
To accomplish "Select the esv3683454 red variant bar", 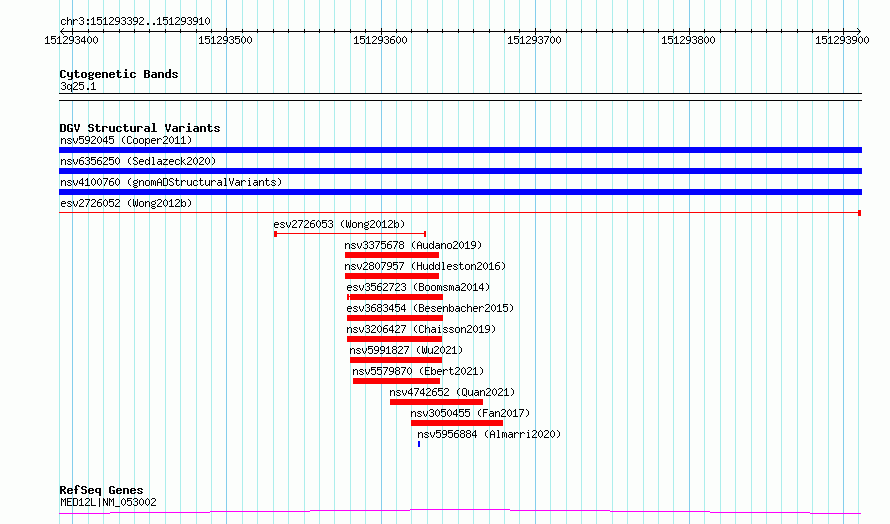I will pyautogui.click(x=395, y=318).
